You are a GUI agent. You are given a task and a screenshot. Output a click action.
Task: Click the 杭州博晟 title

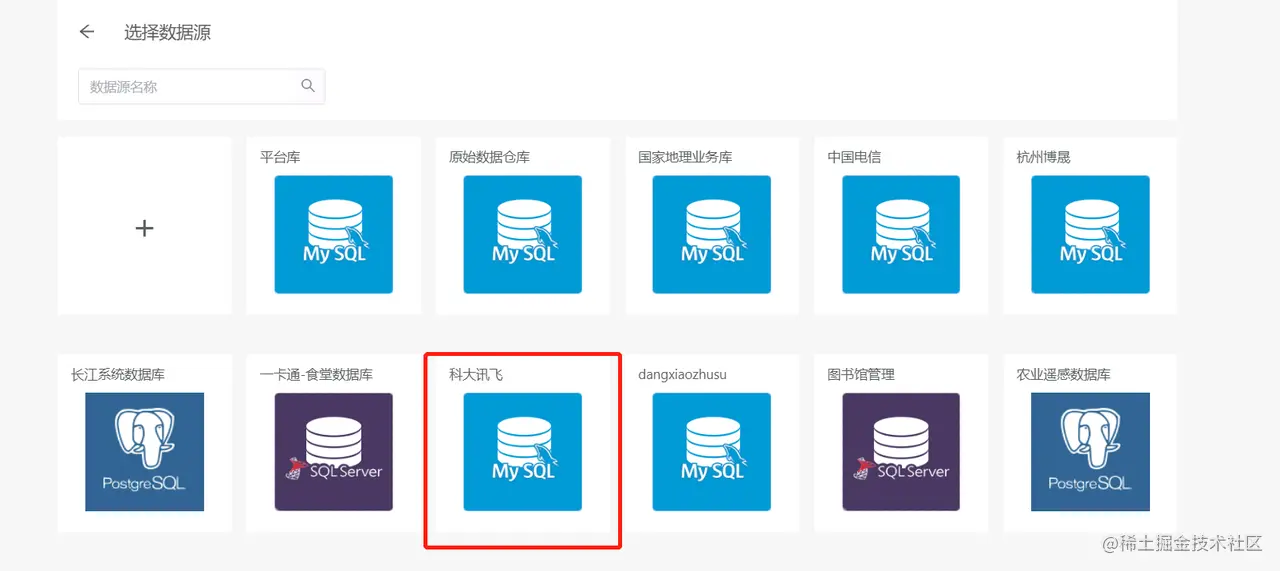pyautogui.click(x=1044, y=157)
